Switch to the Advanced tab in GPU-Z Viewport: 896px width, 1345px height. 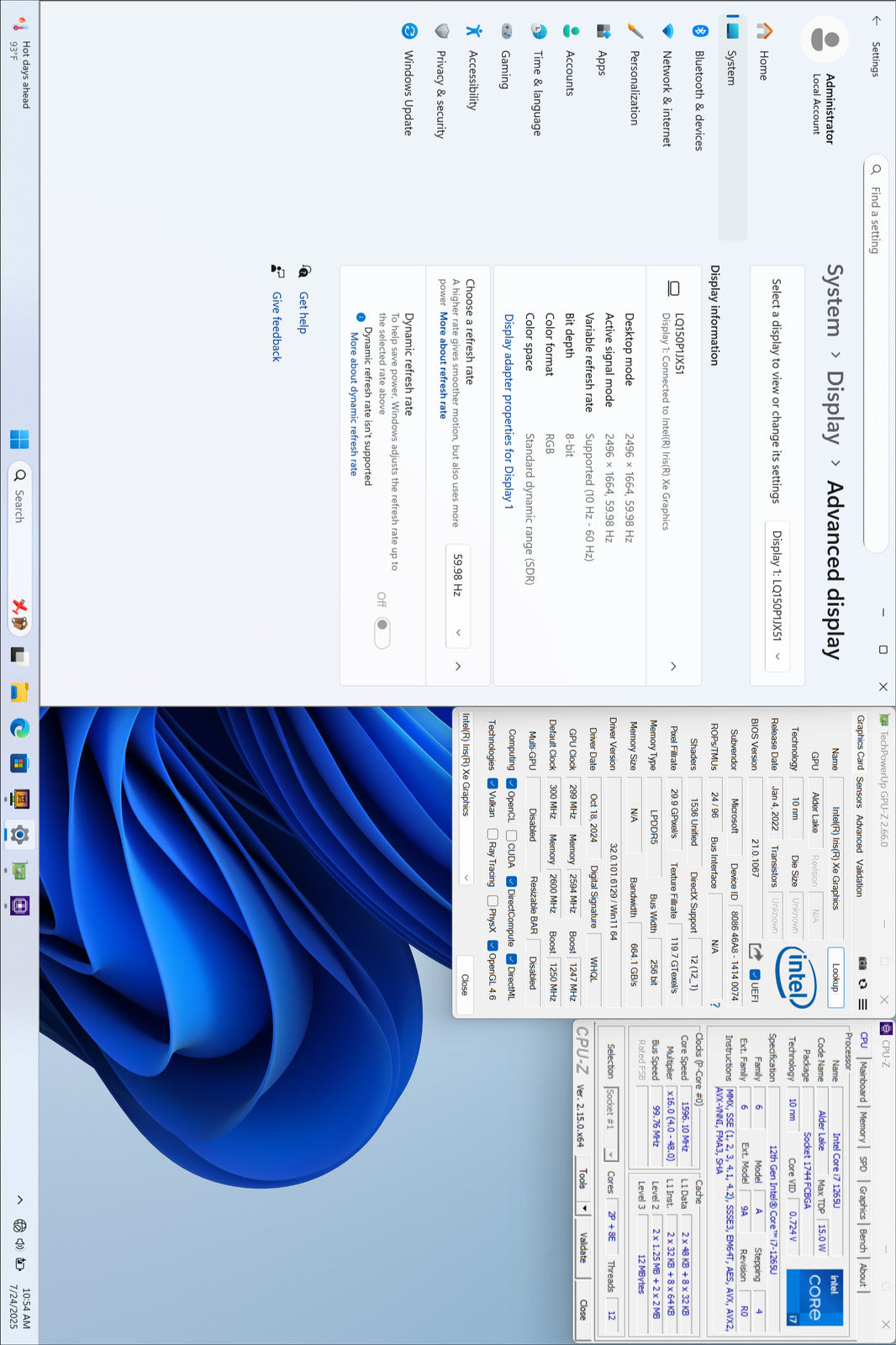tap(860, 834)
